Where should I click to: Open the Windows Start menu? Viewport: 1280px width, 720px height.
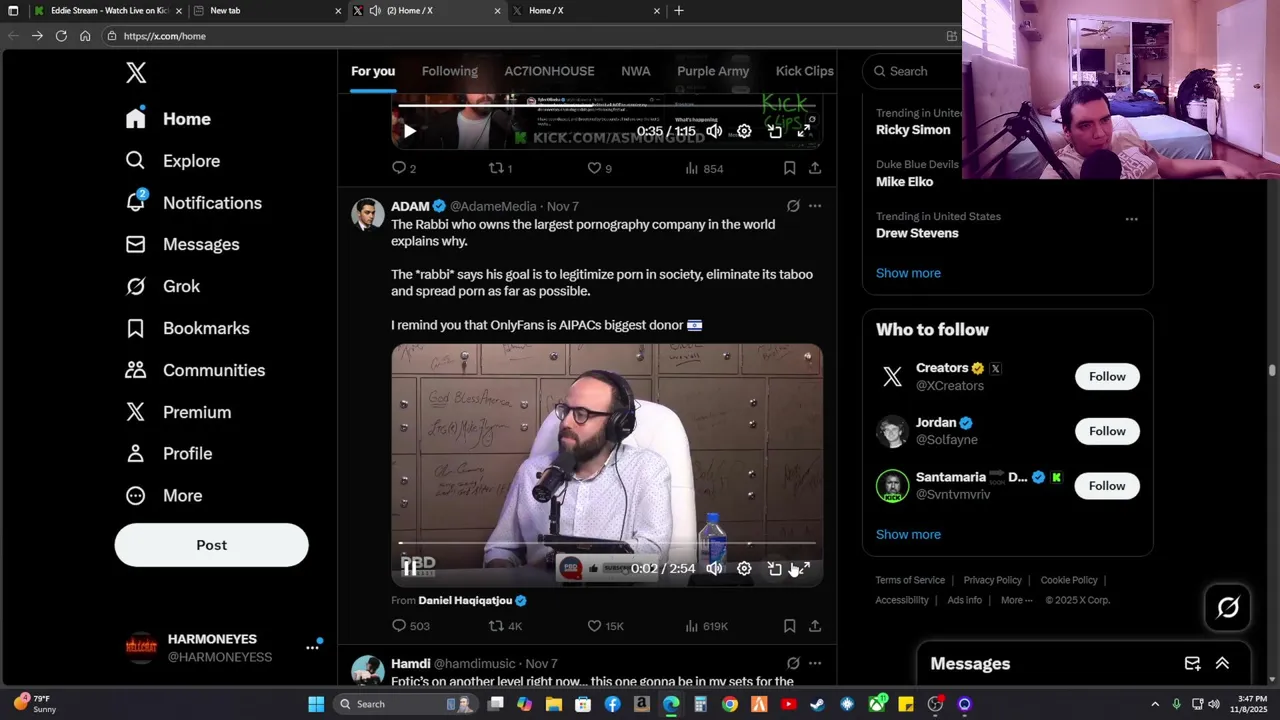(316, 704)
